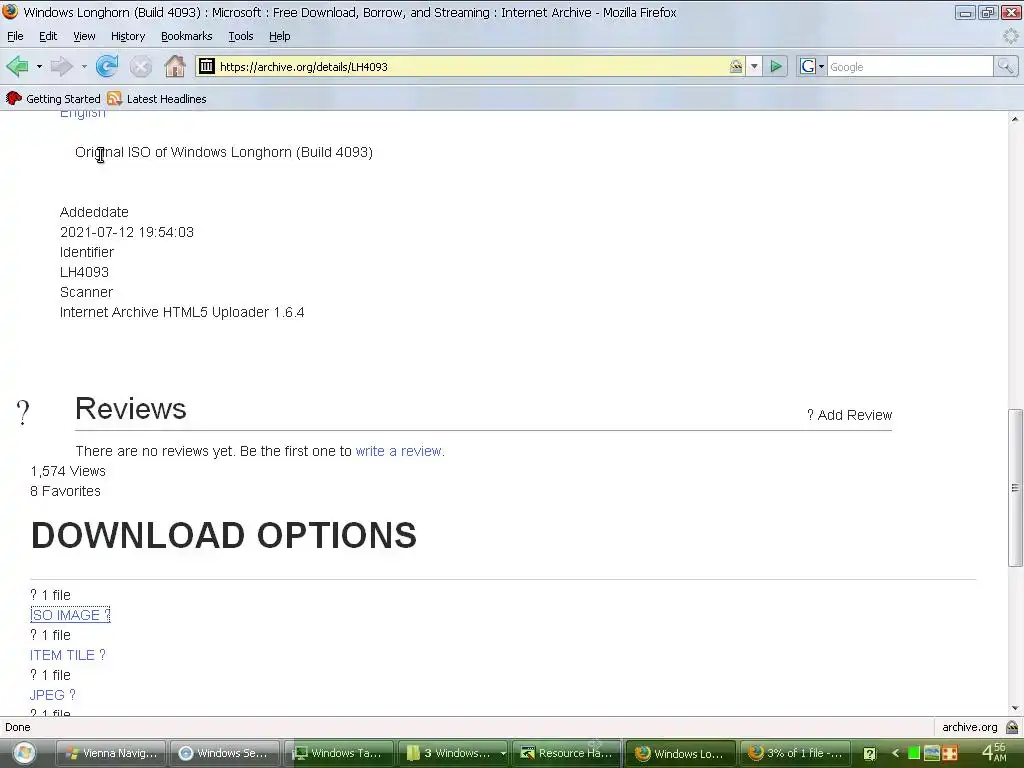The height and width of the screenshot is (768, 1024).
Task: Open the Start orb menu
Action: coord(24,753)
